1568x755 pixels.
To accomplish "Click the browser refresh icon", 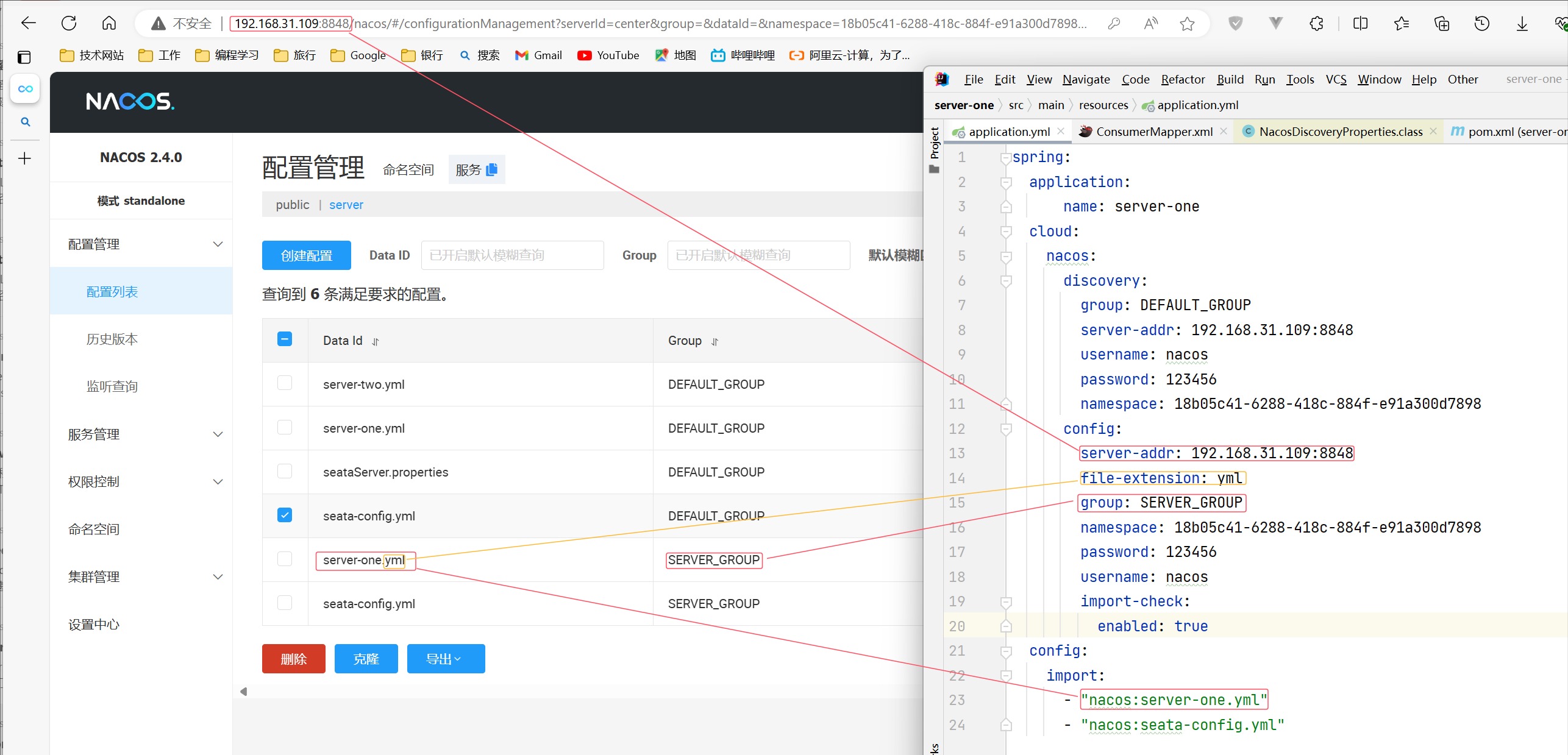I will coord(69,24).
